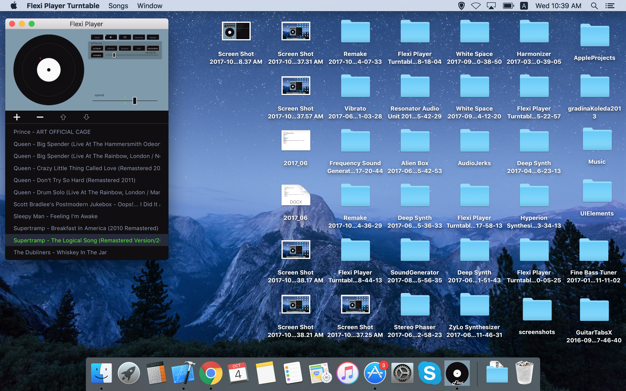The width and height of the screenshot is (626, 391).
Task: Select the ZyLo Synthesizer folder
Action: pyautogui.click(x=474, y=304)
